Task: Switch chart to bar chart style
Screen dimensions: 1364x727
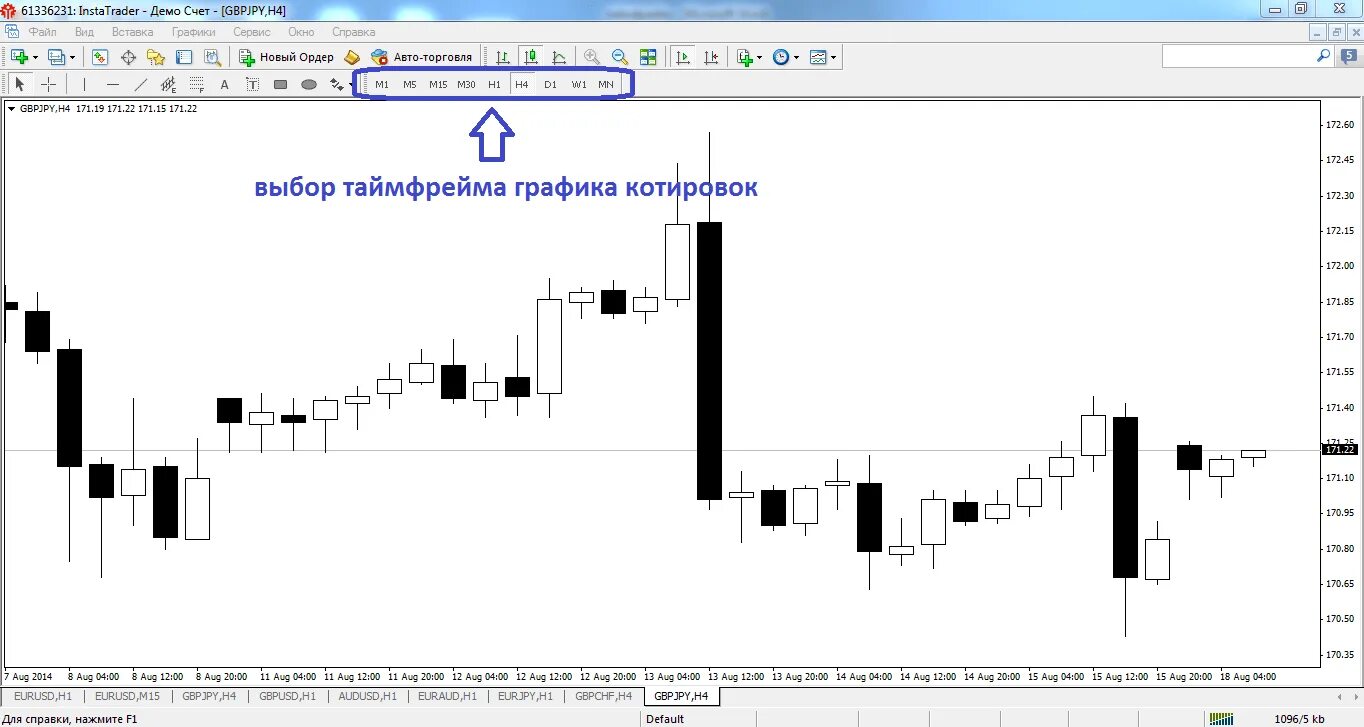Action: pos(502,57)
